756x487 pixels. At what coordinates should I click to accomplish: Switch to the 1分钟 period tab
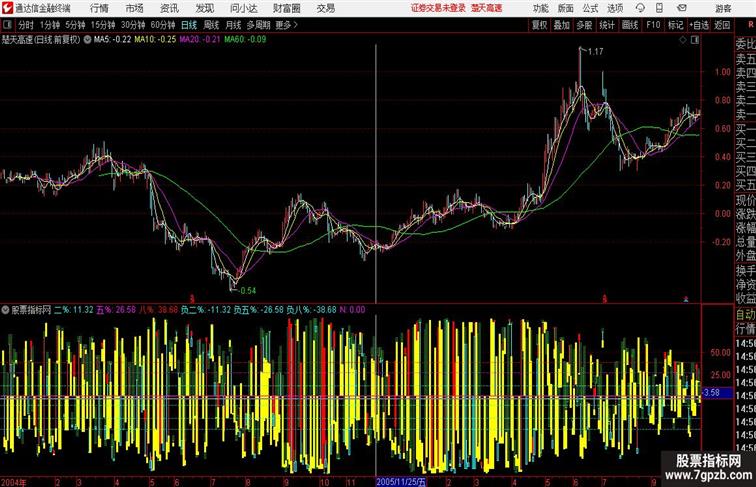(50, 25)
